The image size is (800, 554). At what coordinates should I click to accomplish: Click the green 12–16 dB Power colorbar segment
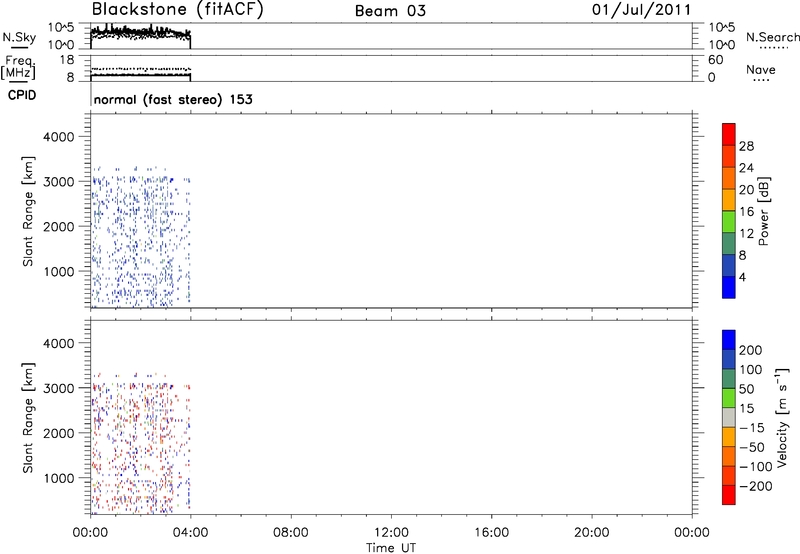[729, 222]
